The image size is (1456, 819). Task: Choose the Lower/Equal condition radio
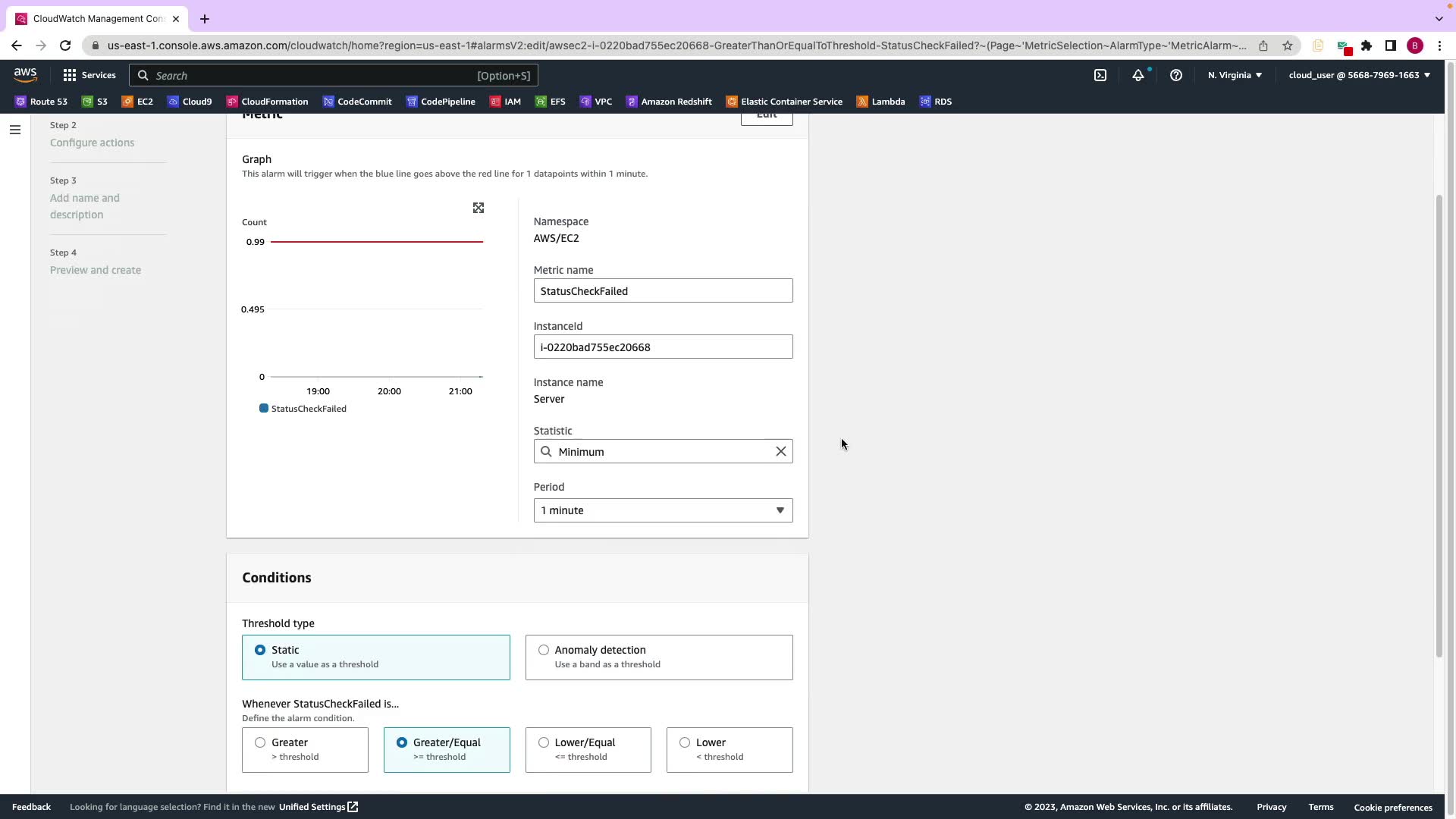[544, 742]
